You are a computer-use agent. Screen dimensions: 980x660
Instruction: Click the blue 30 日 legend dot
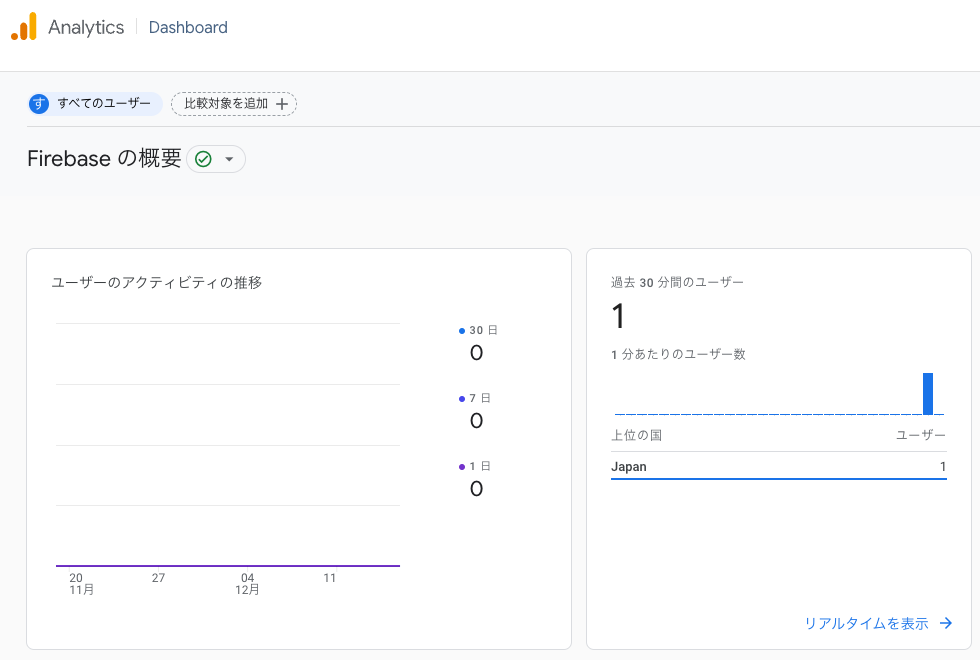coord(461,330)
